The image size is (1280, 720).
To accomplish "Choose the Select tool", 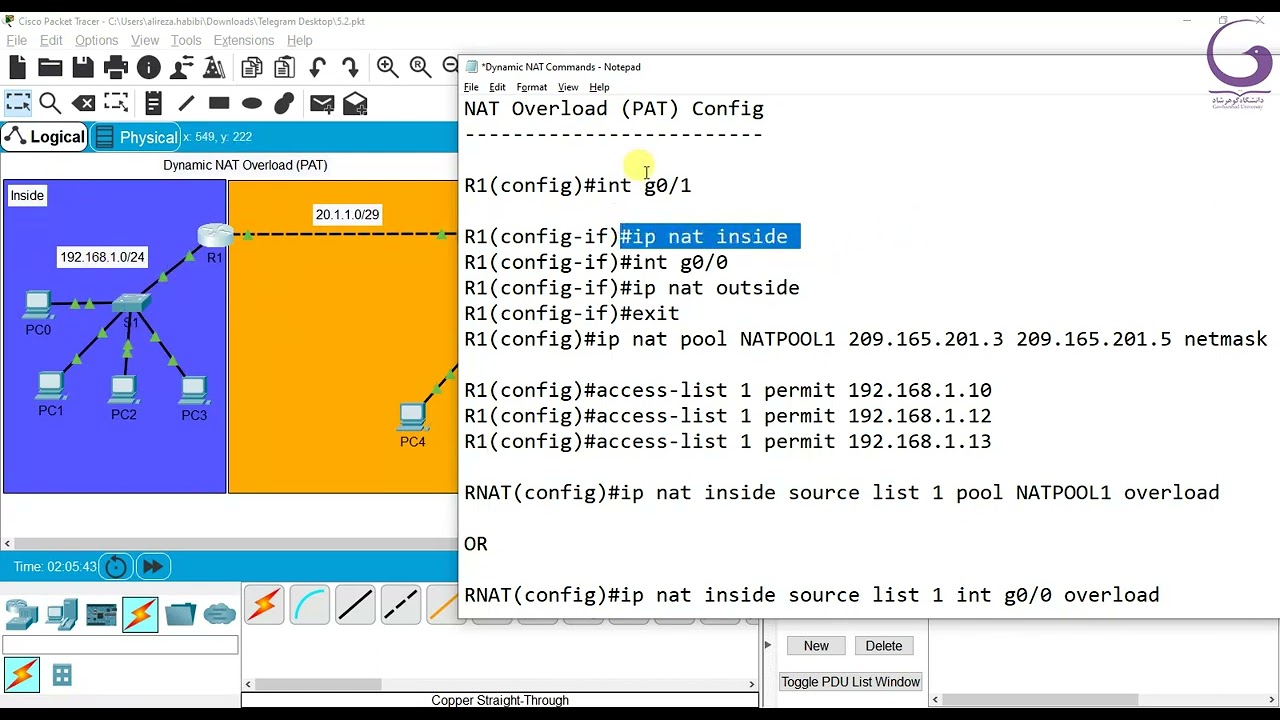I will click(17, 103).
